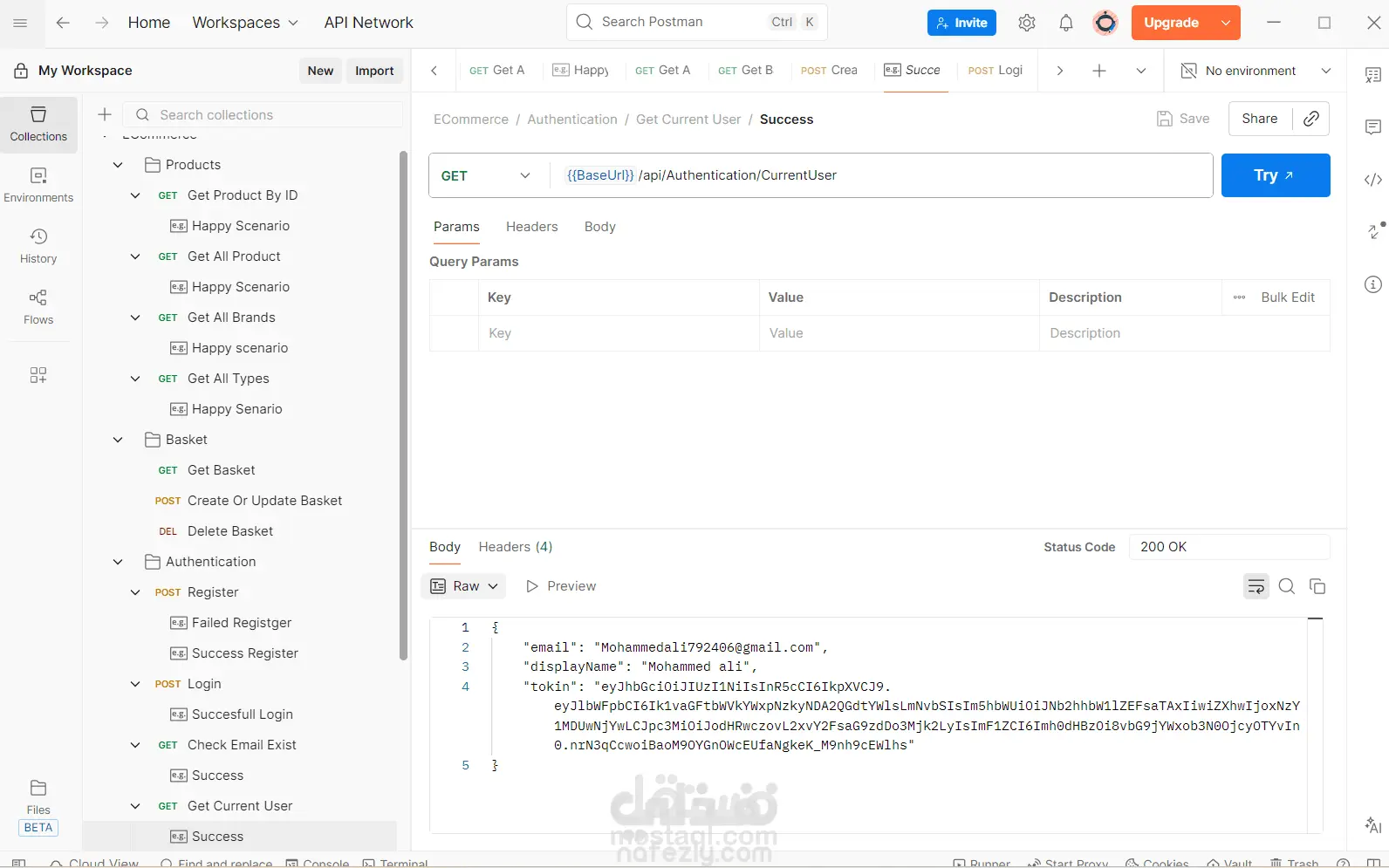Focus the Search Postman field

[696, 22]
